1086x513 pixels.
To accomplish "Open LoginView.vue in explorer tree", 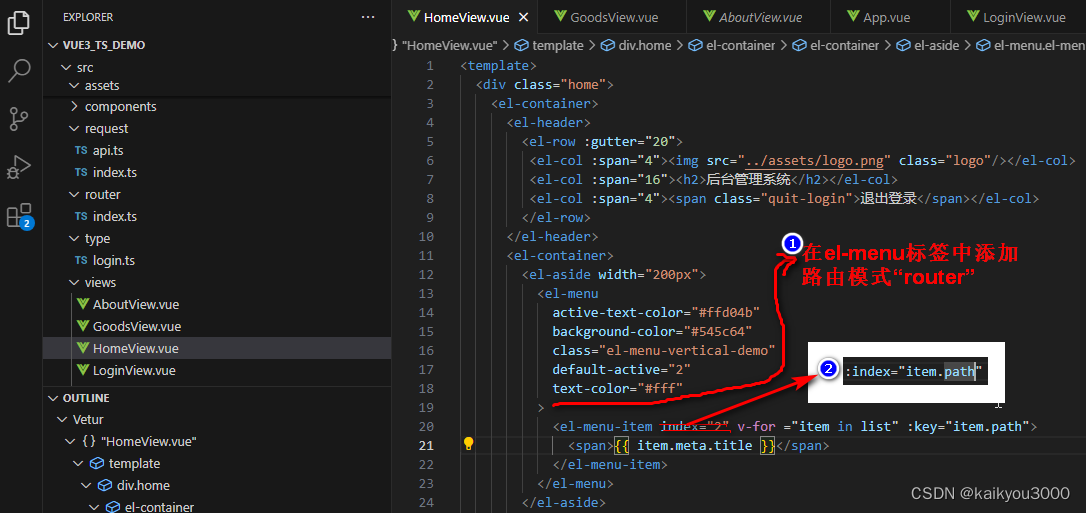I will coord(134,370).
